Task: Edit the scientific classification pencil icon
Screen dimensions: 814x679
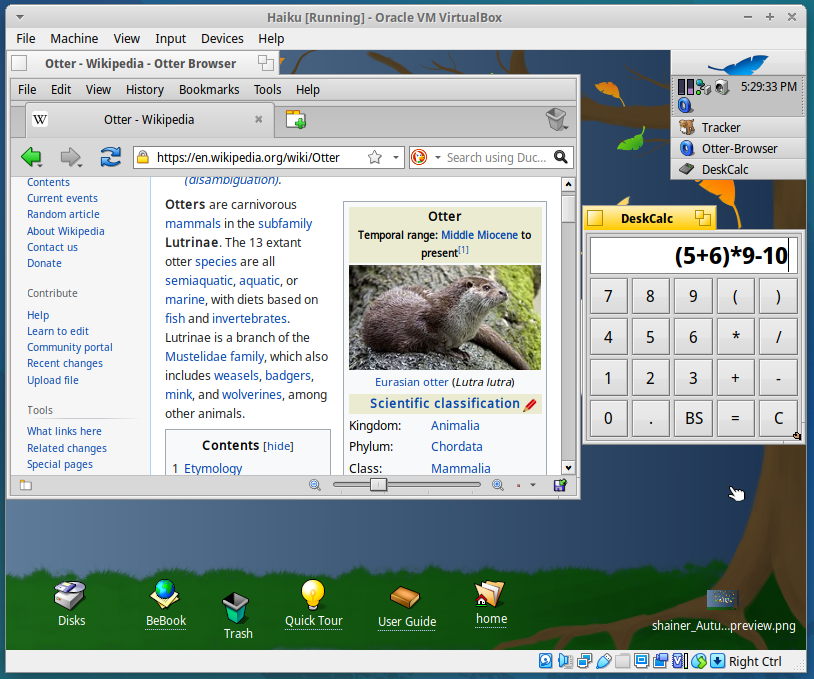Action: pyautogui.click(x=530, y=404)
